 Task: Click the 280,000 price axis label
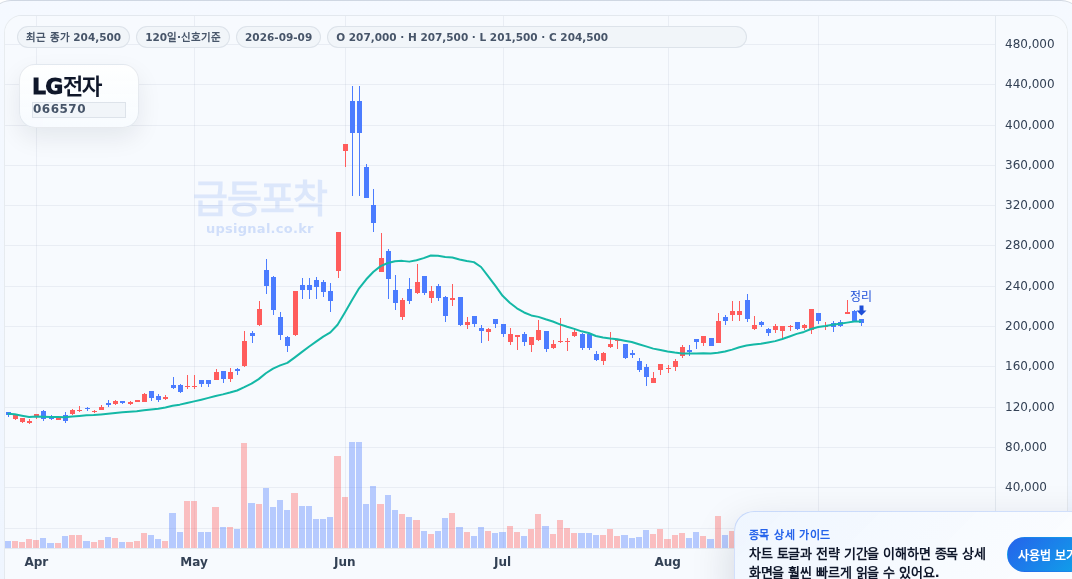coord(1030,245)
